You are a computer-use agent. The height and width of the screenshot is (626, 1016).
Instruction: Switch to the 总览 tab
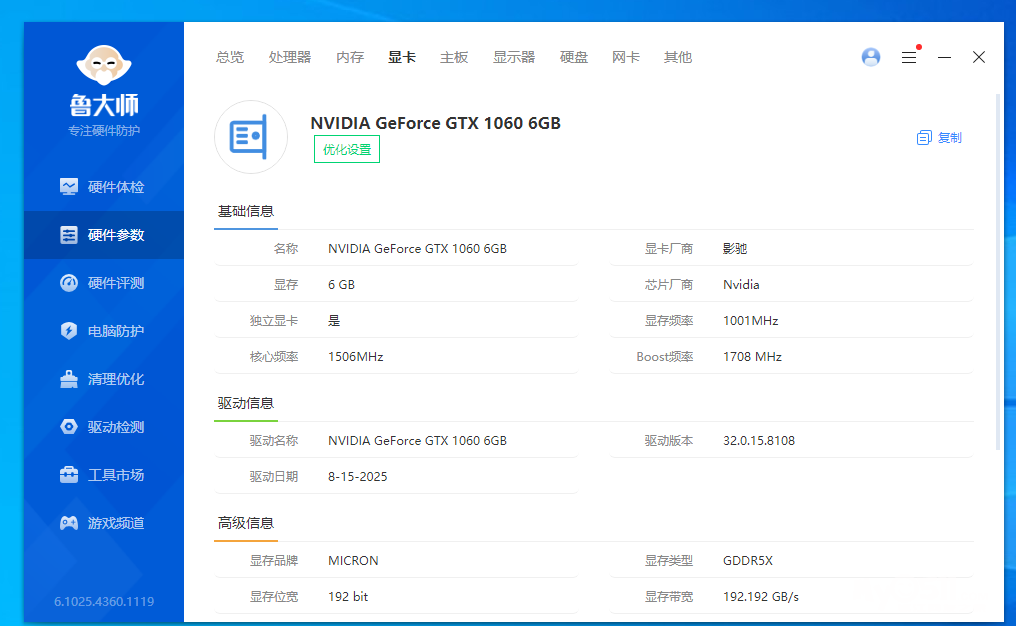point(230,58)
